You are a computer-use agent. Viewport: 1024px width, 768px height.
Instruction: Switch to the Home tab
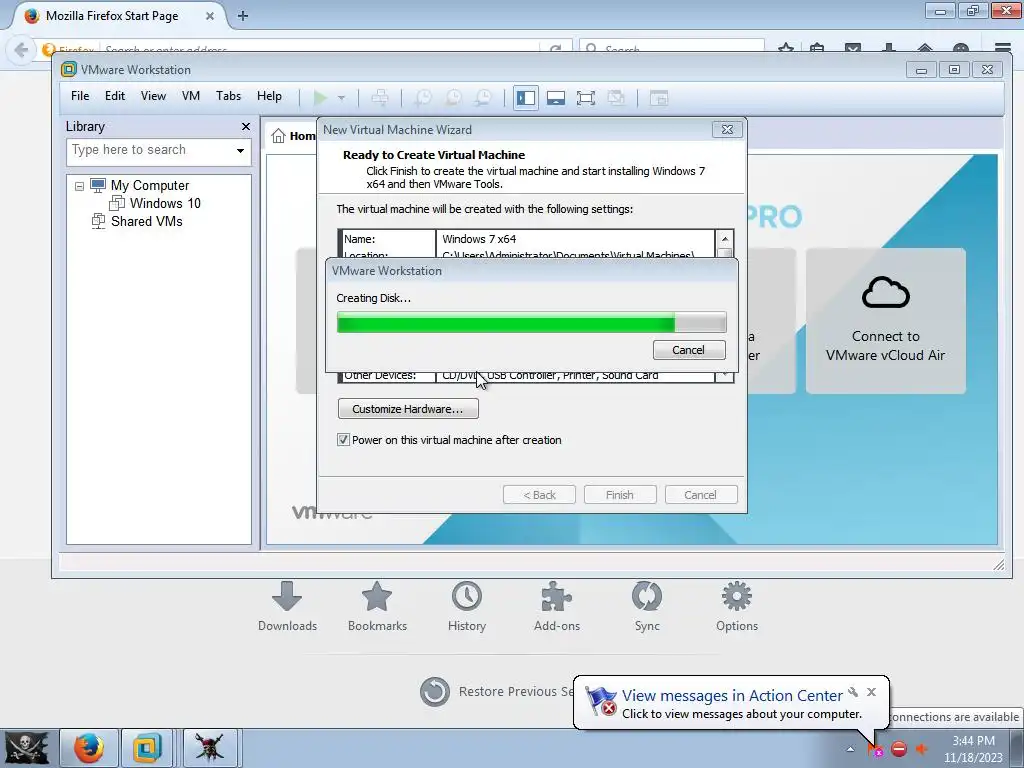pyautogui.click(x=293, y=136)
